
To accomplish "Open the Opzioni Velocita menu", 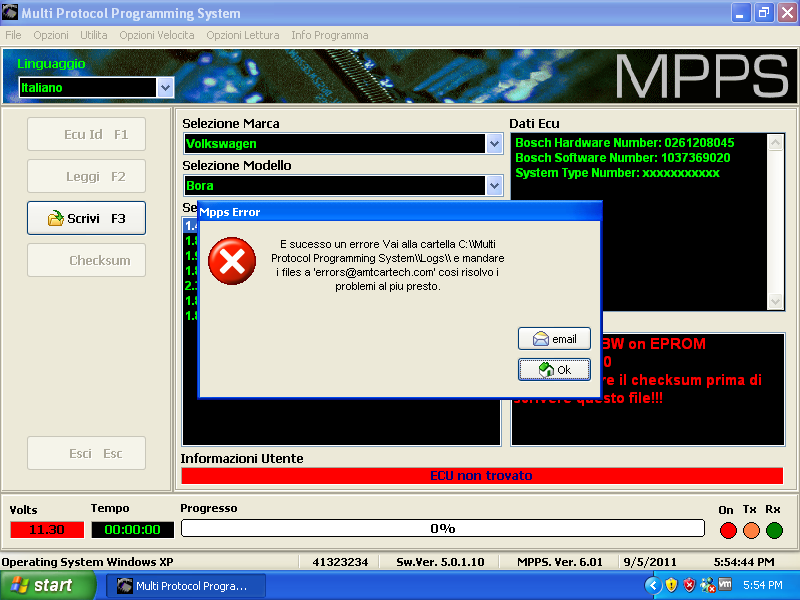I will tap(157, 35).
